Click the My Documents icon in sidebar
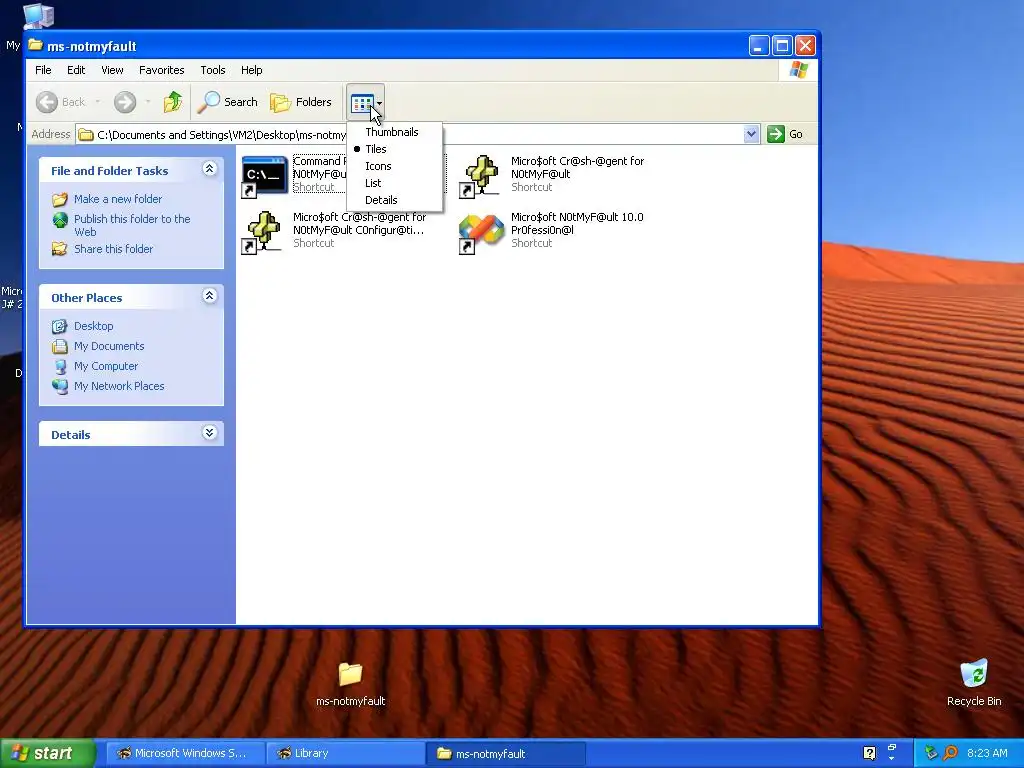The height and width of the screenshot is (768, 1024). tap(60, 346)
